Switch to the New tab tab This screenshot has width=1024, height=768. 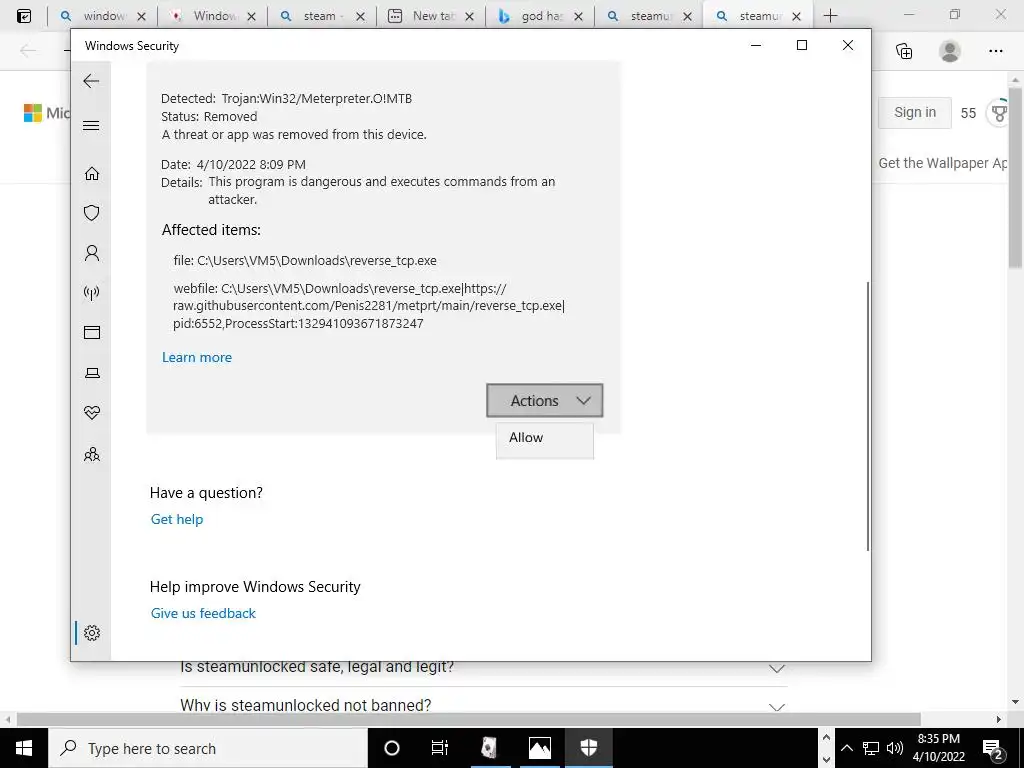point(432,16)
